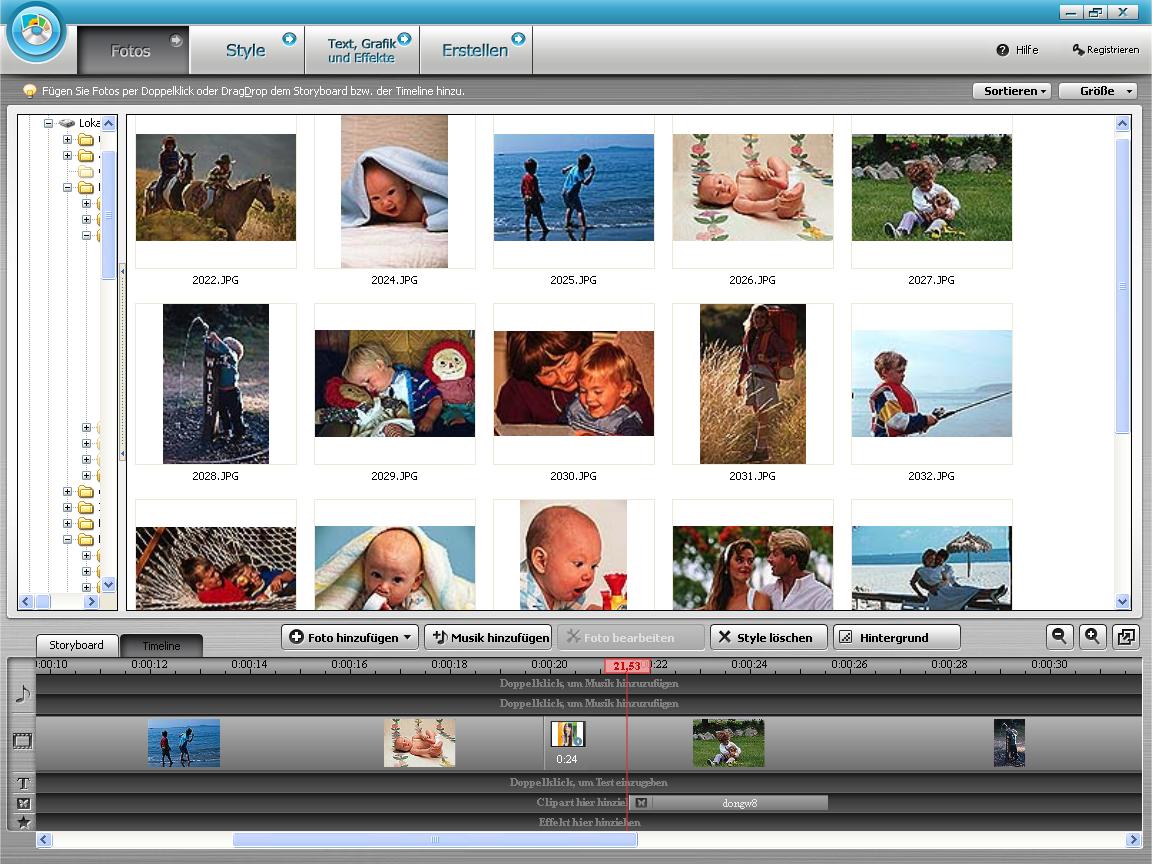
Task: Open the Größe size dropdown
Action: click(1097, 91)
